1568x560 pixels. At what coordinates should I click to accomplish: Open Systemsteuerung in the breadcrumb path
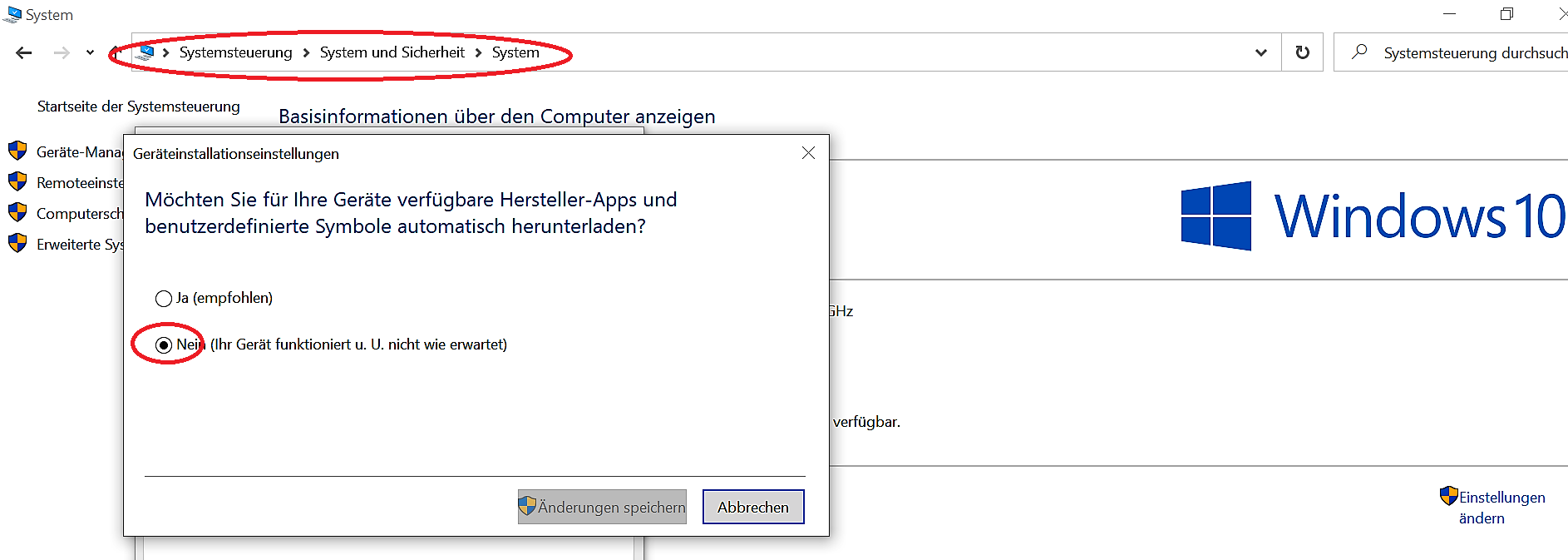tap(236, 52)
